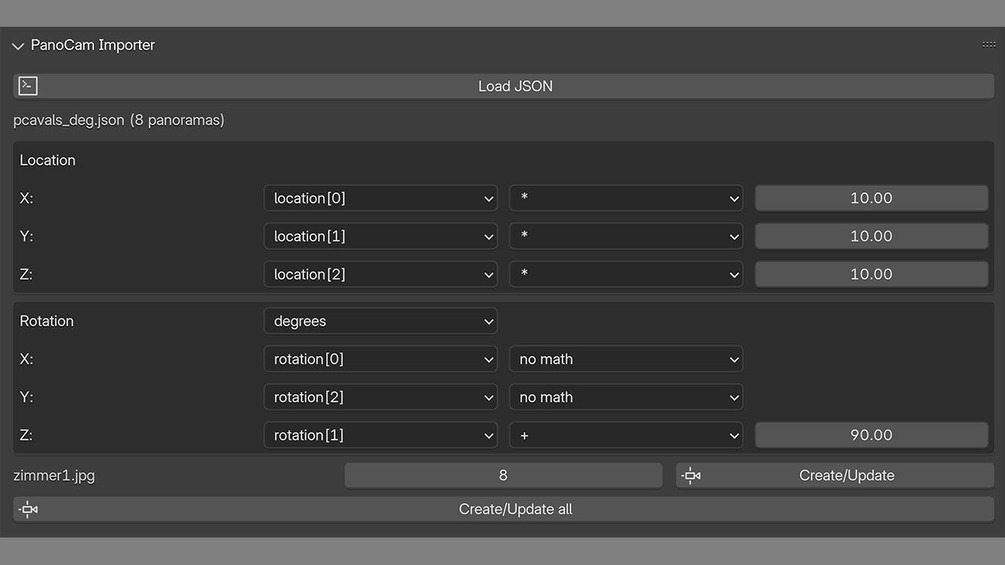This screenshot has height=565, width=1005.
Task: Click the panorama index field showing 8
Action: coord(503,475)
